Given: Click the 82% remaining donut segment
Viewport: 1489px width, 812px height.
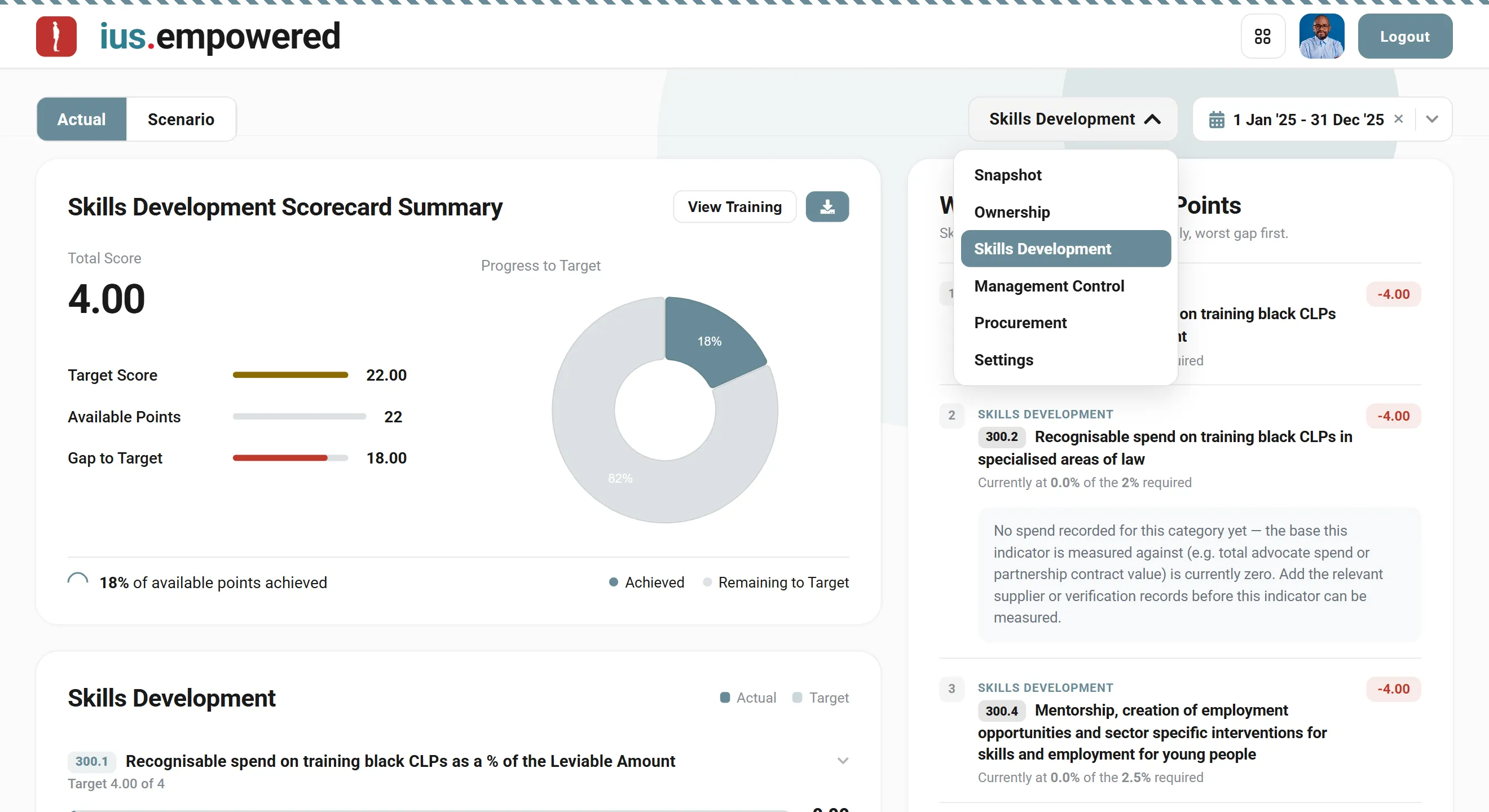Looking at the screenshot, I should click(620, 478).
